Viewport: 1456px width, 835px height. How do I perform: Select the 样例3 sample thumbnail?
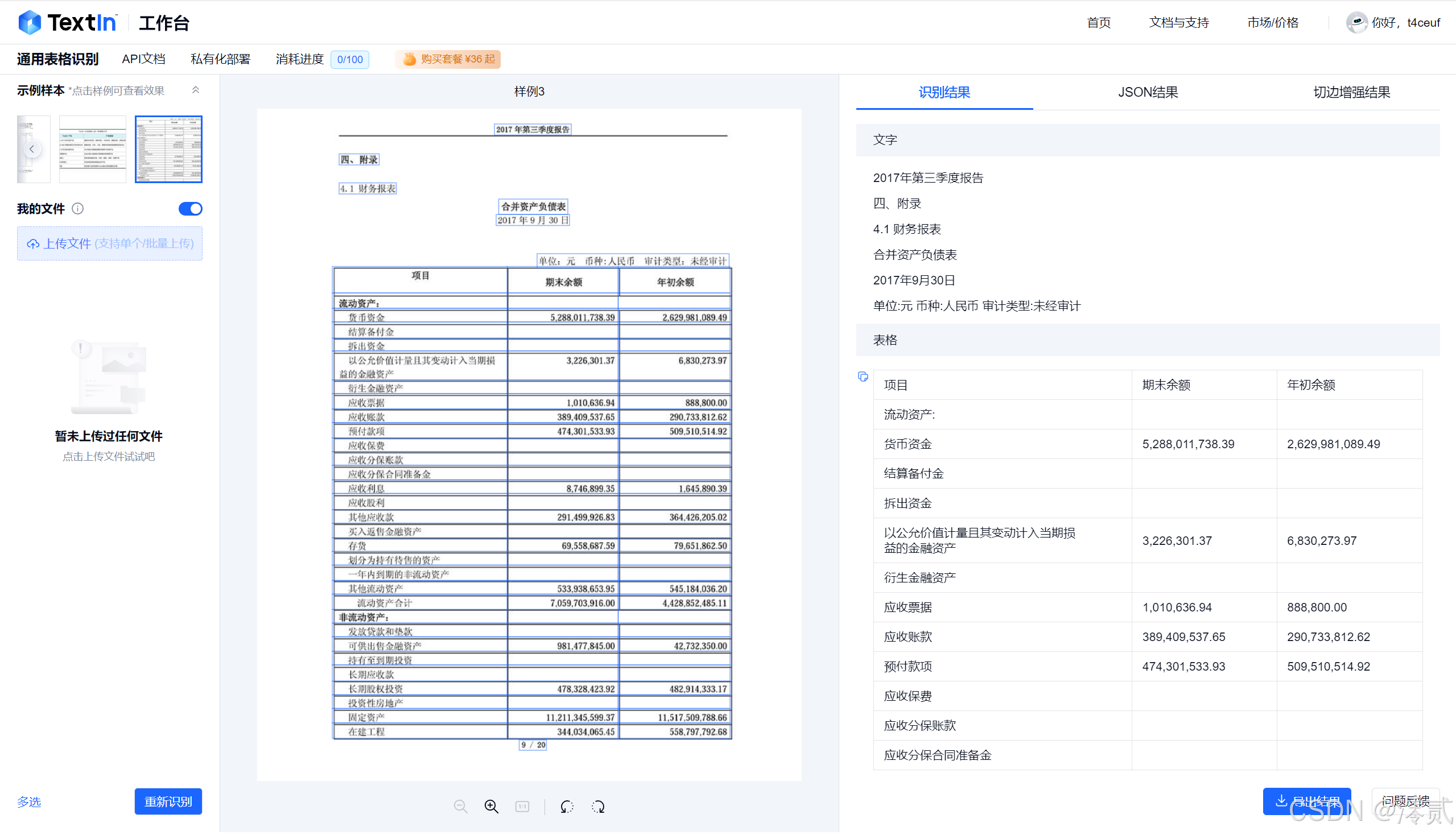[x=168, y=148]
